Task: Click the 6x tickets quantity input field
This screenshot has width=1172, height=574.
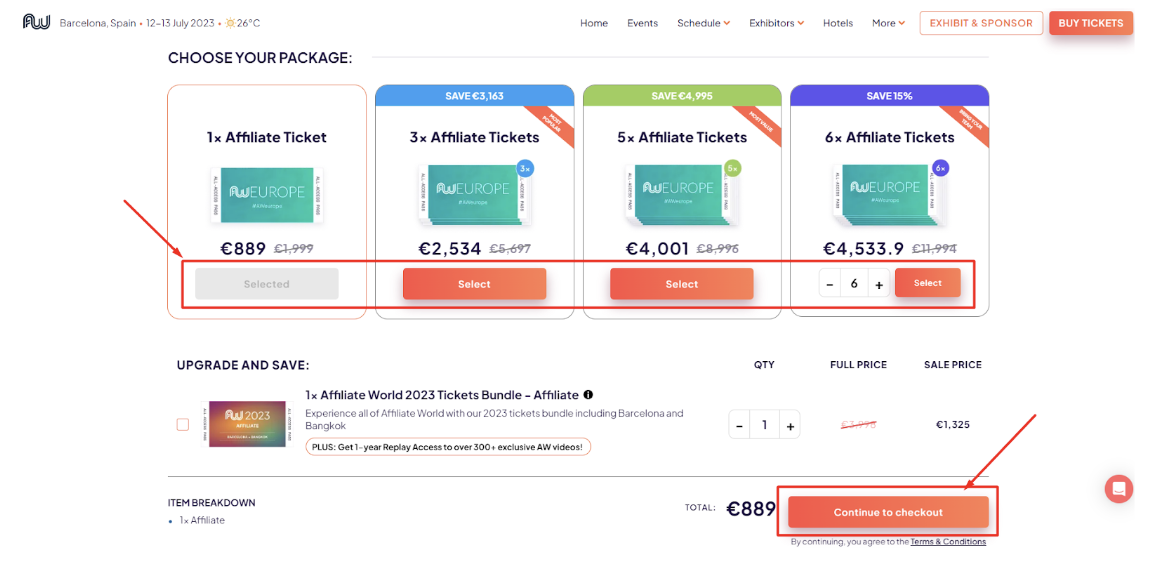Action: point(854,284)
